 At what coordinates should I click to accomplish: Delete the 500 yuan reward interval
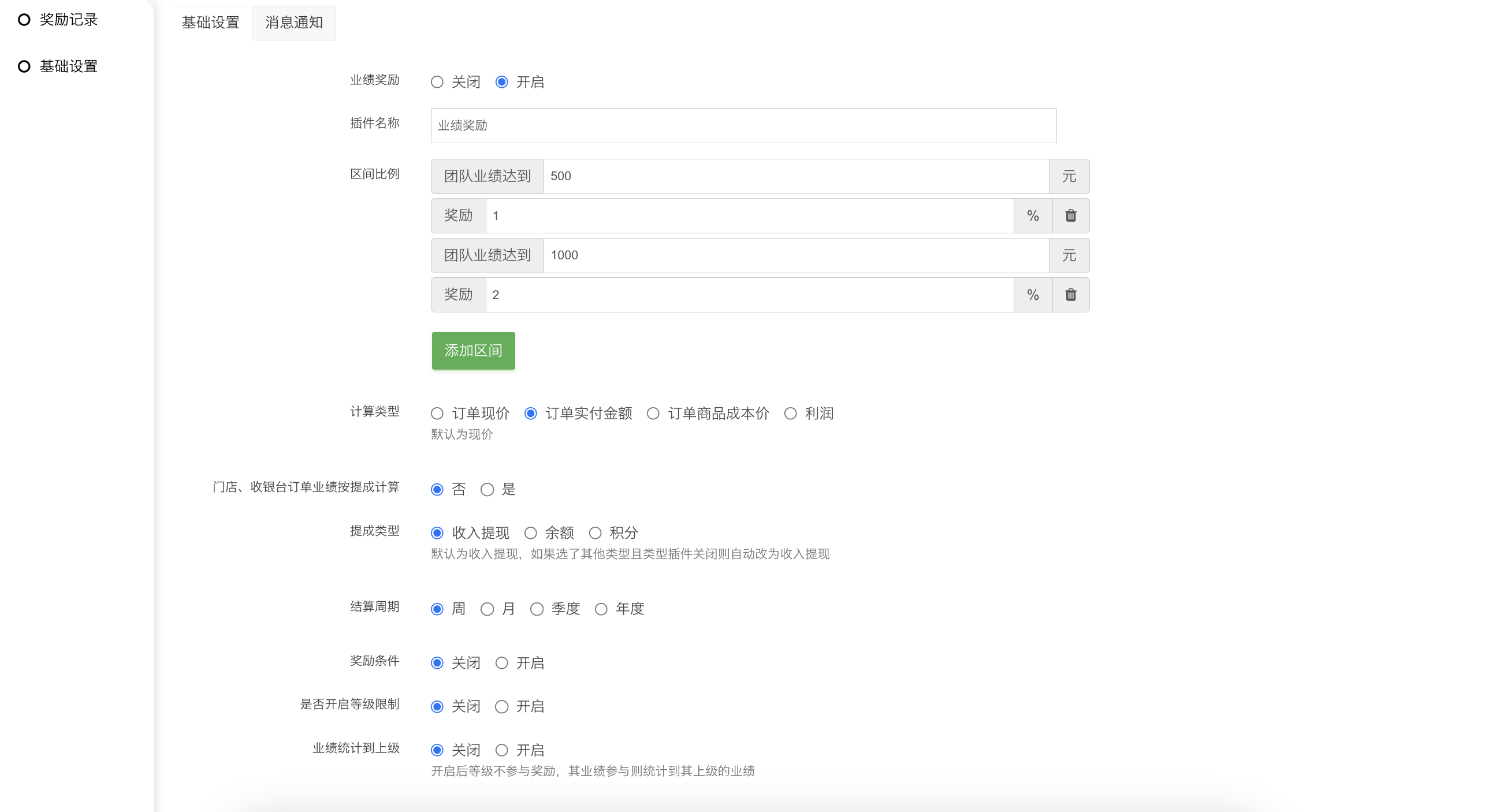(1070, 216)
